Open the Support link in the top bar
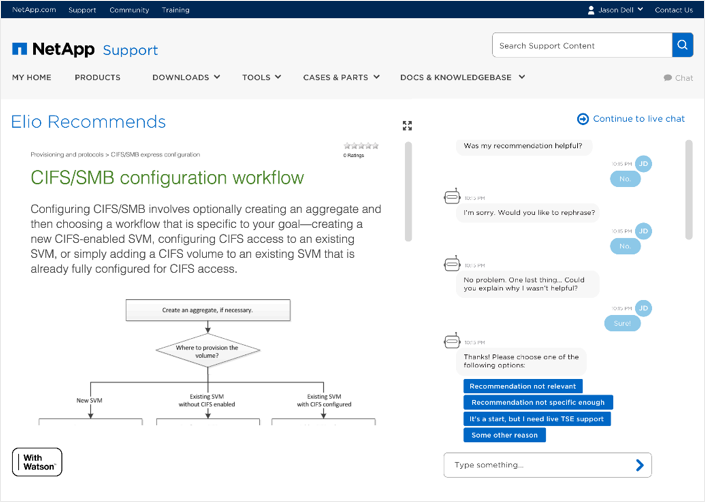705x502 pixels. (82, 10)
